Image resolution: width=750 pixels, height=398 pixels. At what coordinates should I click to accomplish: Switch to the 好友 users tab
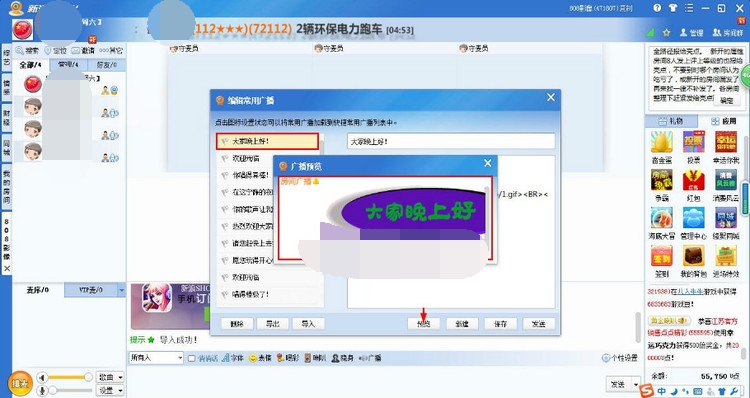pyautogui.click(x=107, y=65)
